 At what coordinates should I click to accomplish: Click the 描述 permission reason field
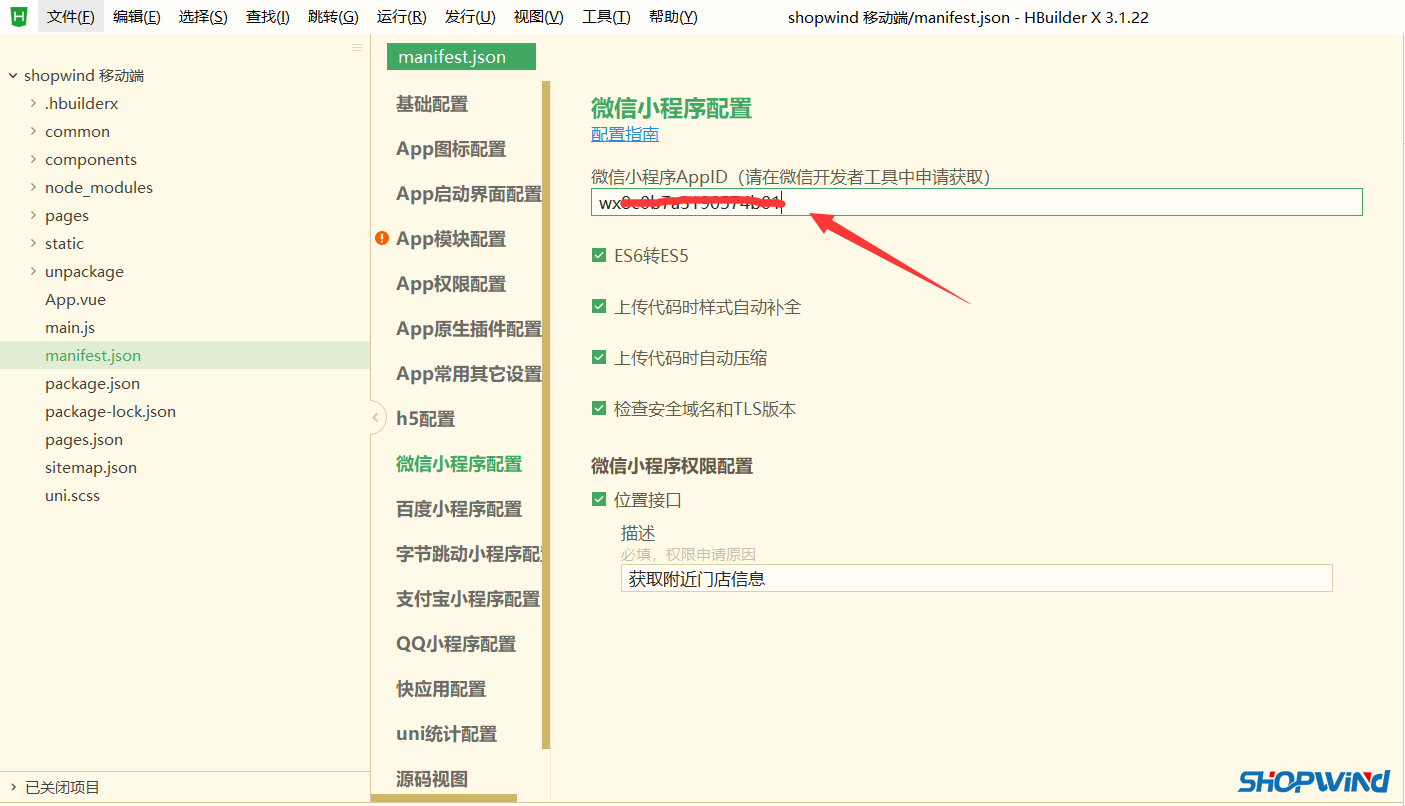tap(976, 578)
